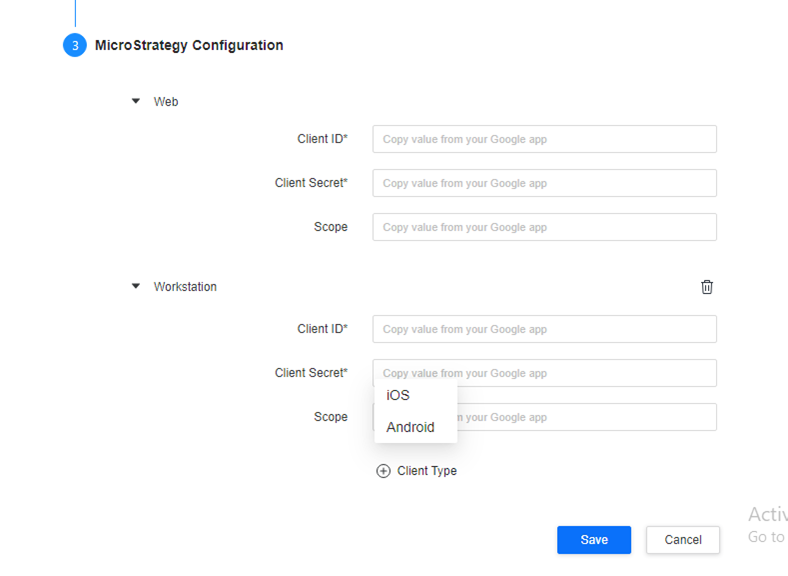
Task: Collapse the Web section triangle
Action: (x=136, y=101)
